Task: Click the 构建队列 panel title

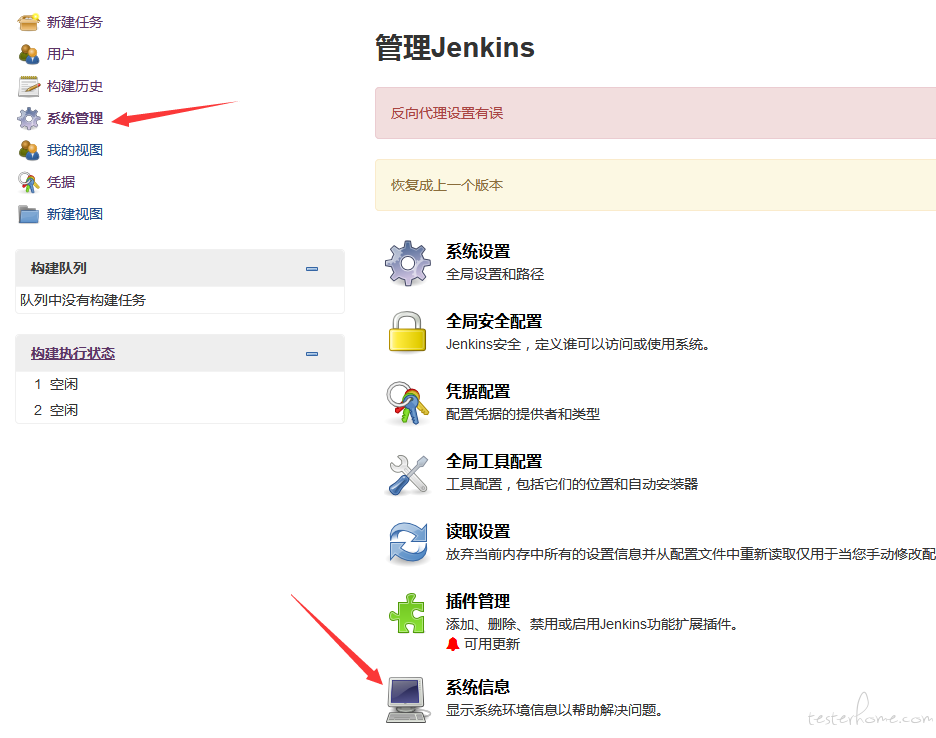Action: click(58, 268)
